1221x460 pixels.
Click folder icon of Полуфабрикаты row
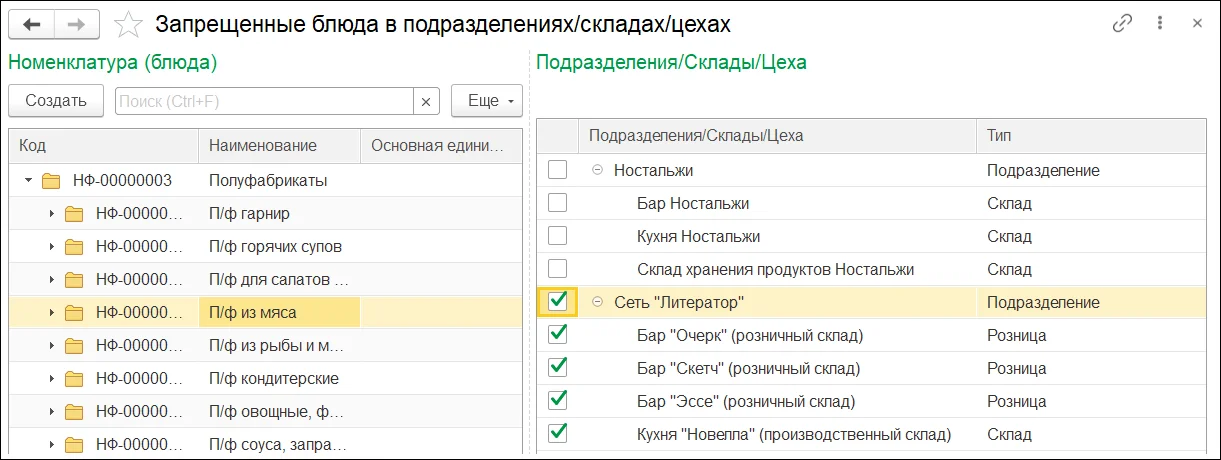pos(51,181)
